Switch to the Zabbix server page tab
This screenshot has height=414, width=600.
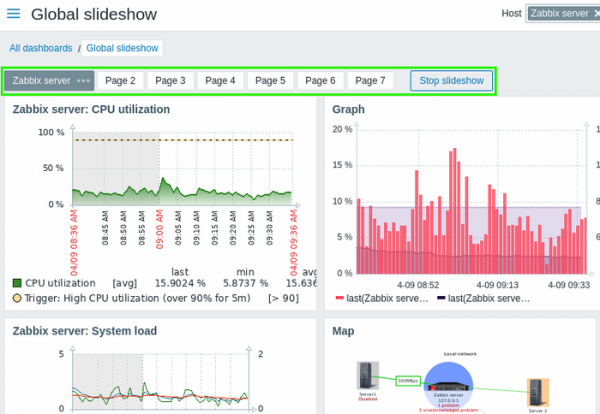tap(41, 80)
